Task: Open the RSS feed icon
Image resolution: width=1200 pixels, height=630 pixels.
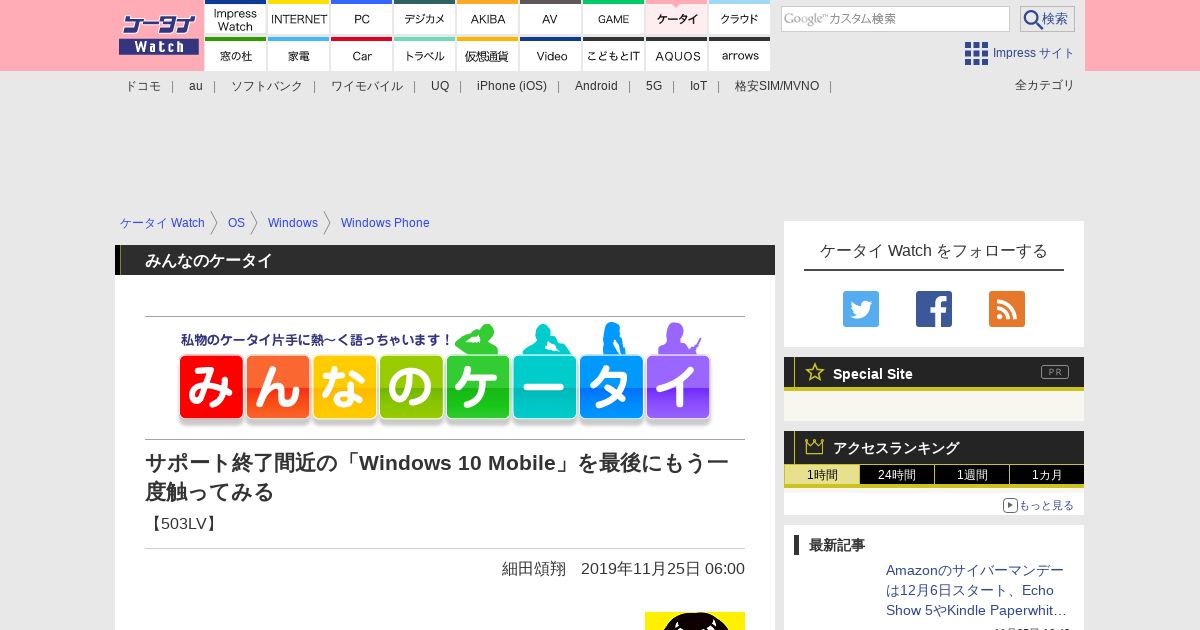Action: (1007, 309)
